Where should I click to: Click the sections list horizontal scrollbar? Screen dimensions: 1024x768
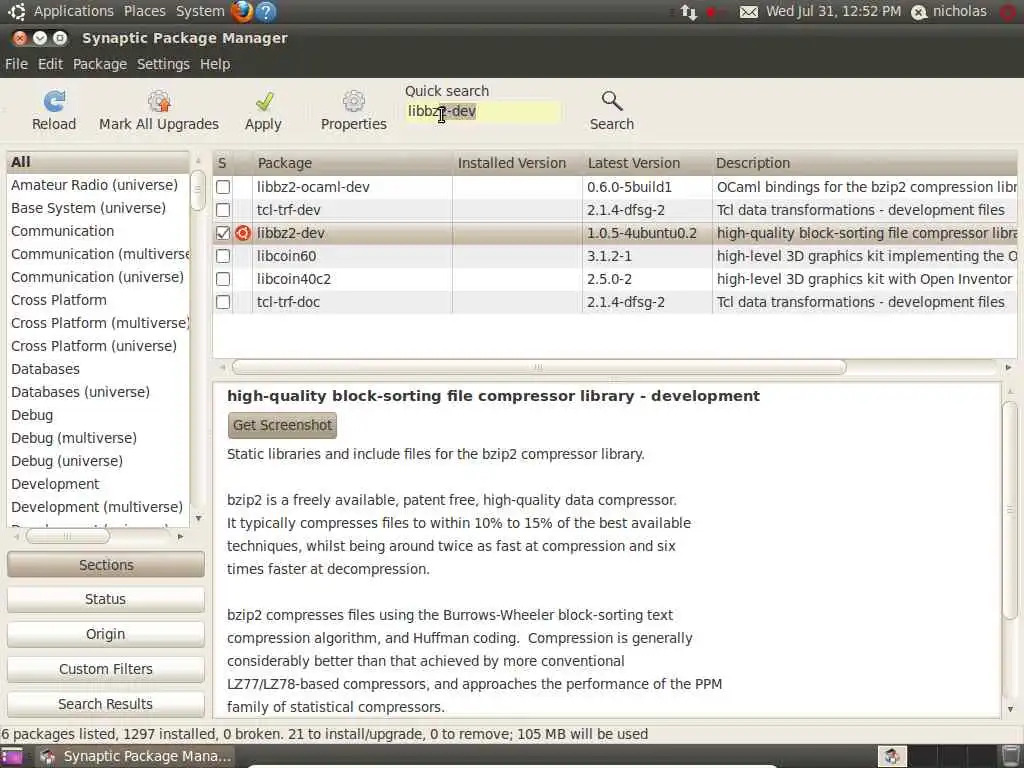coord(67,536)
